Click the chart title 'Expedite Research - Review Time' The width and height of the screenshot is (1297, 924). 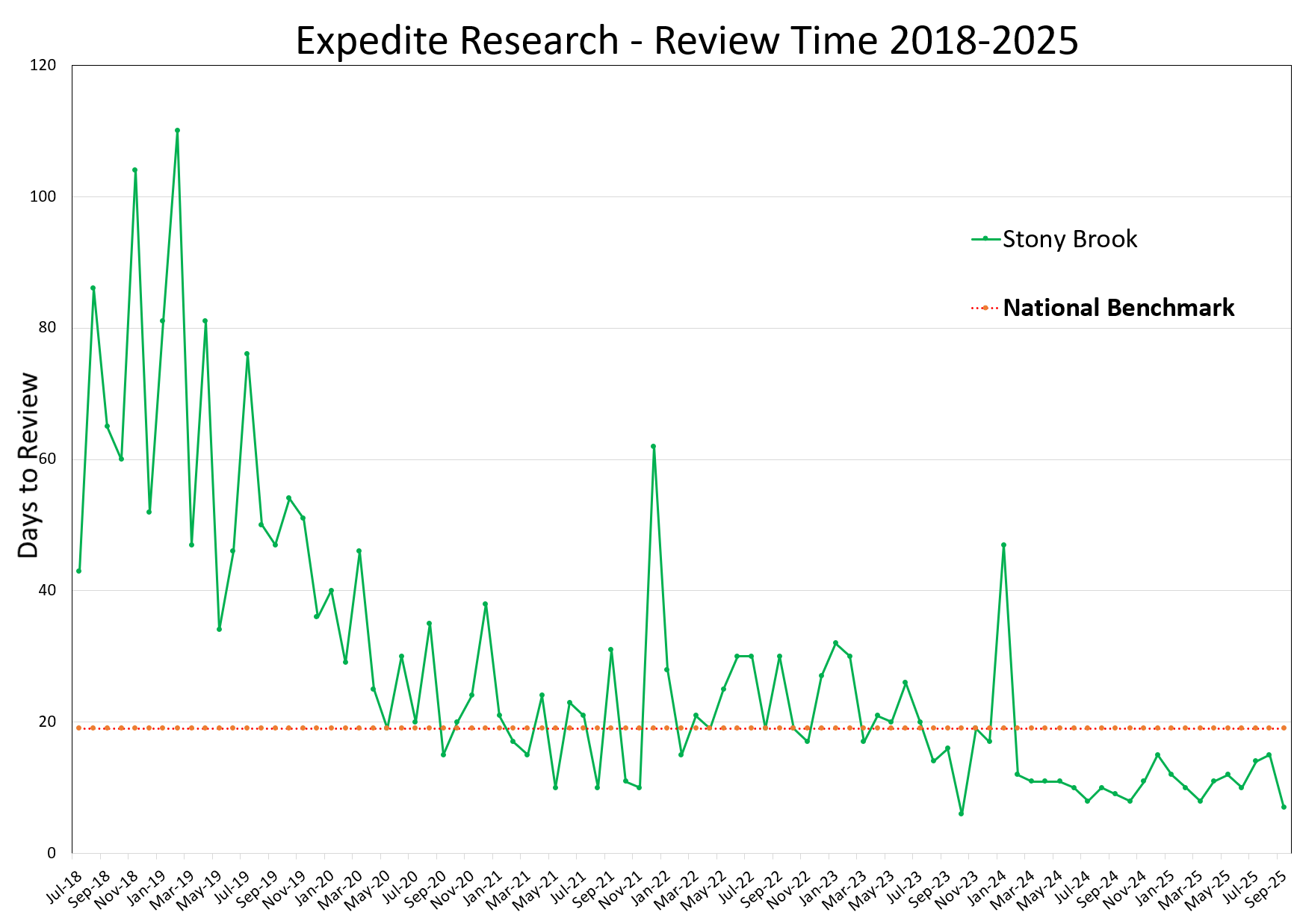(686, 40)
